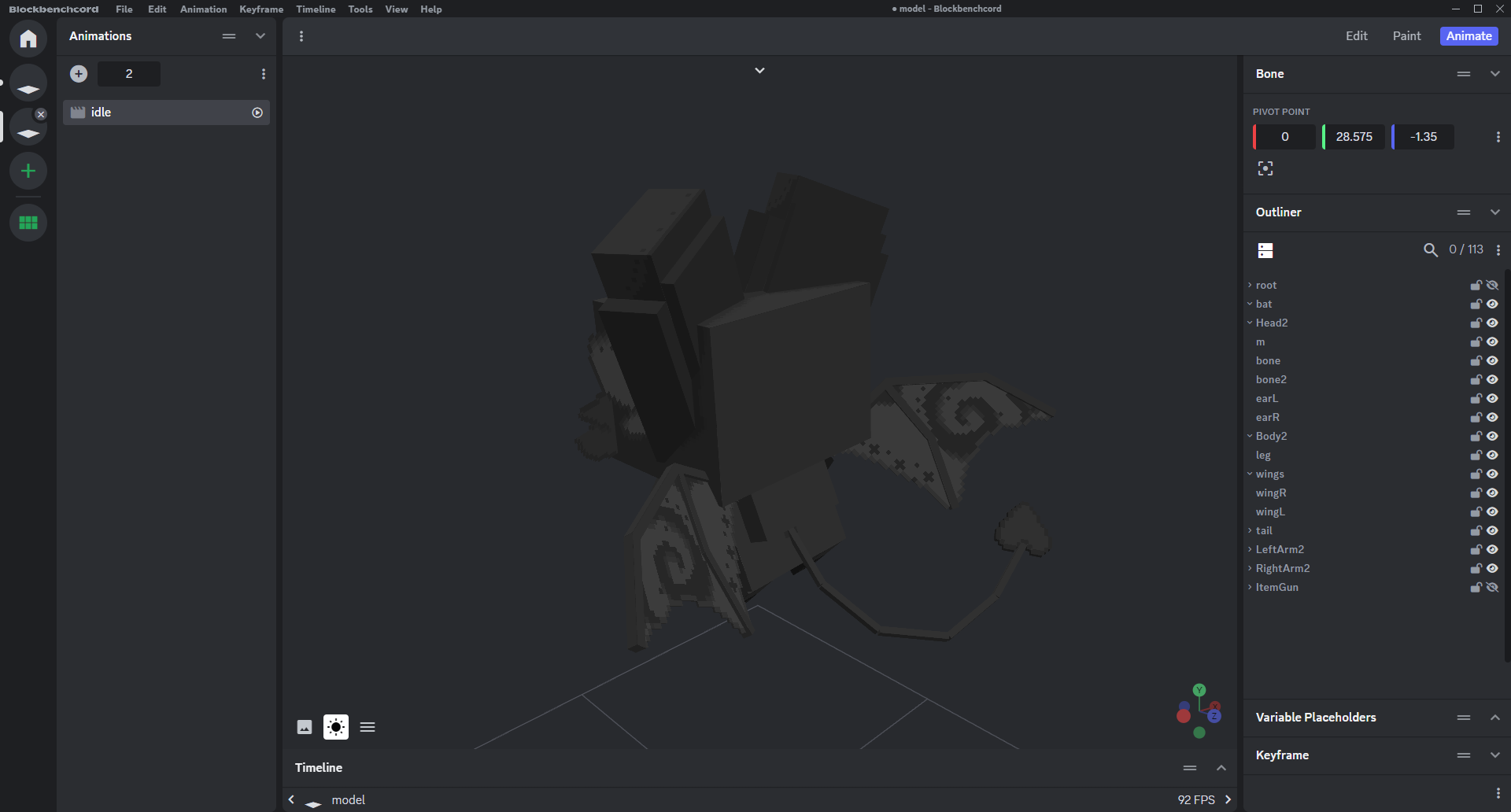Click the viewport background image icon
The image size is (1511, 812).
[x=305, y=727]
